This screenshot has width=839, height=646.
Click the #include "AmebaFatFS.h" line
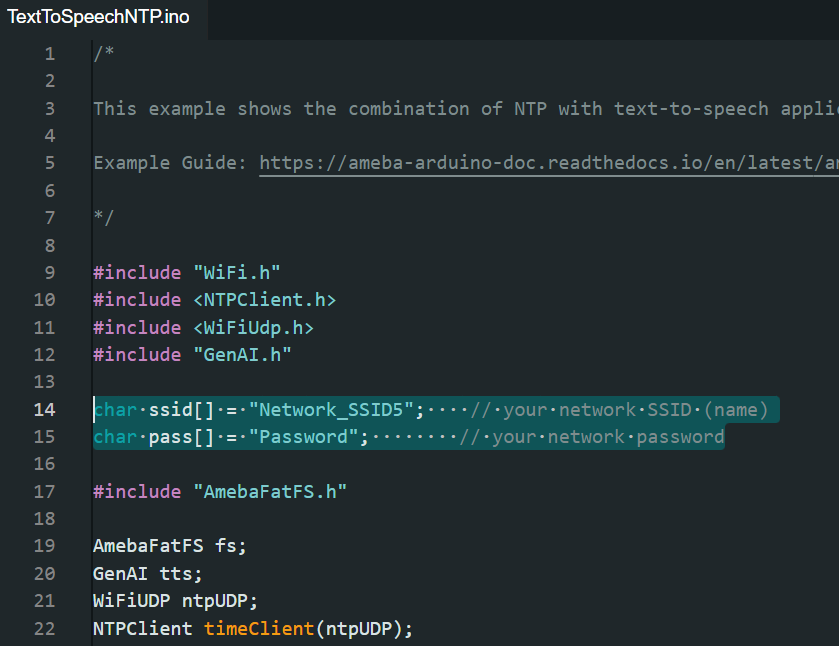[220, 492]
